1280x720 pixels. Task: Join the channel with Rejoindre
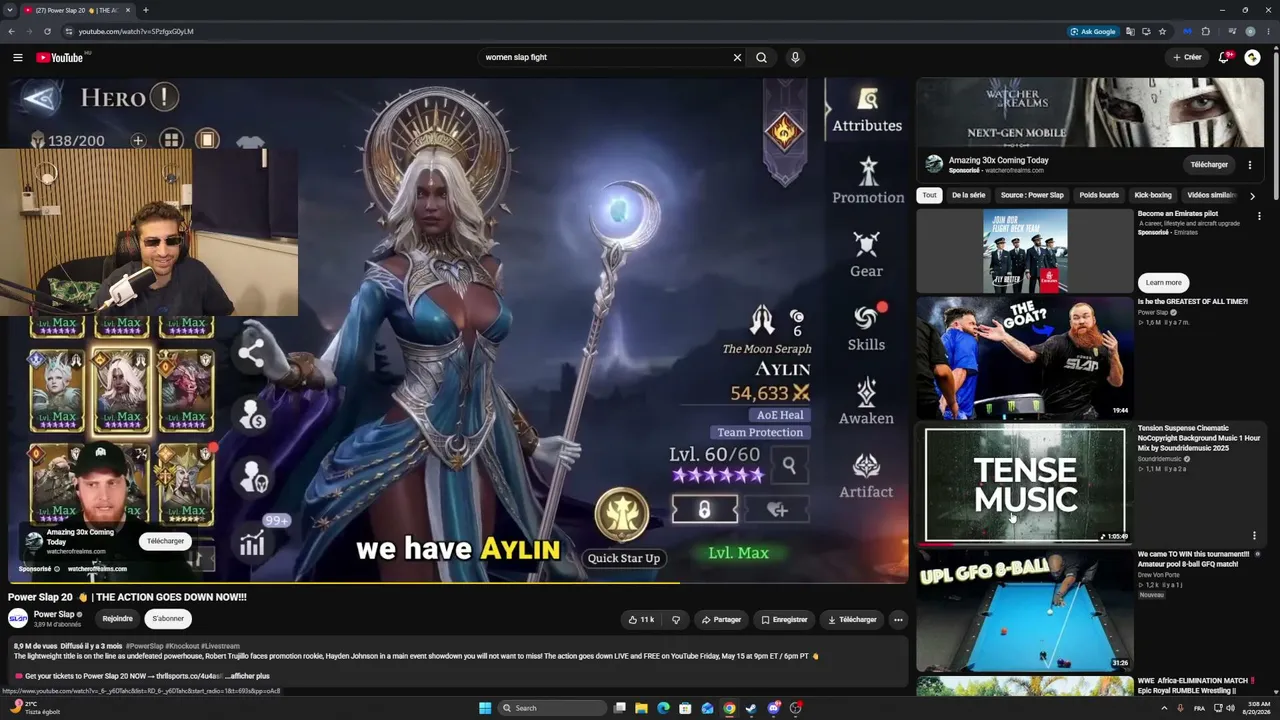coord(117,619)
